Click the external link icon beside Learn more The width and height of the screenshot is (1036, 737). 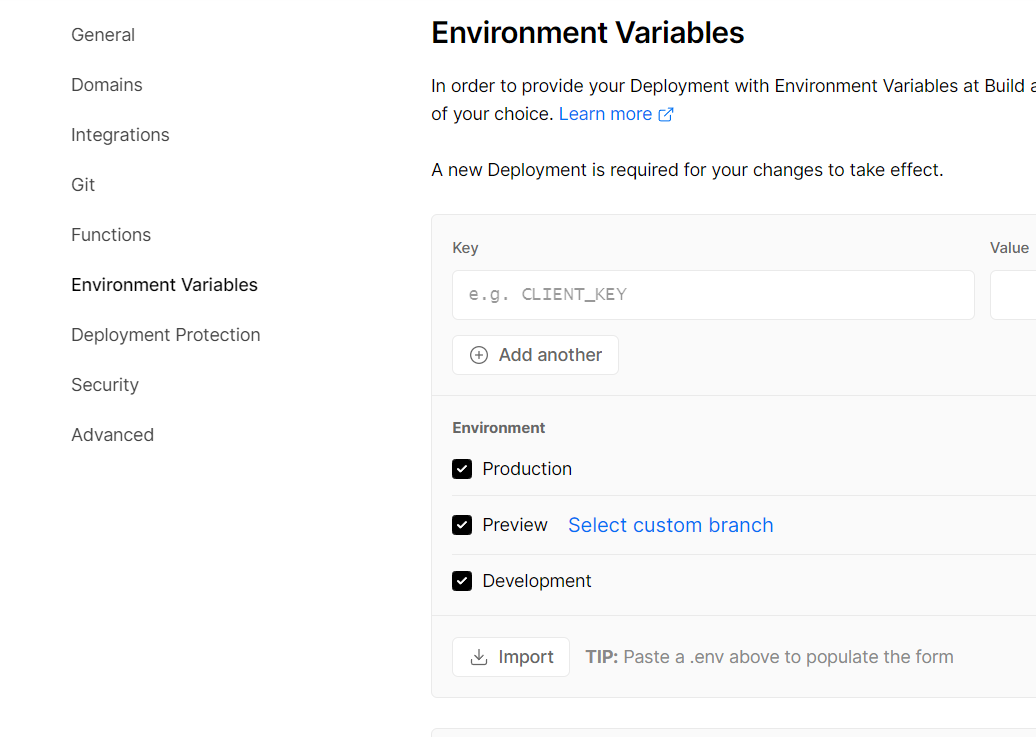[x=666, y=114]
